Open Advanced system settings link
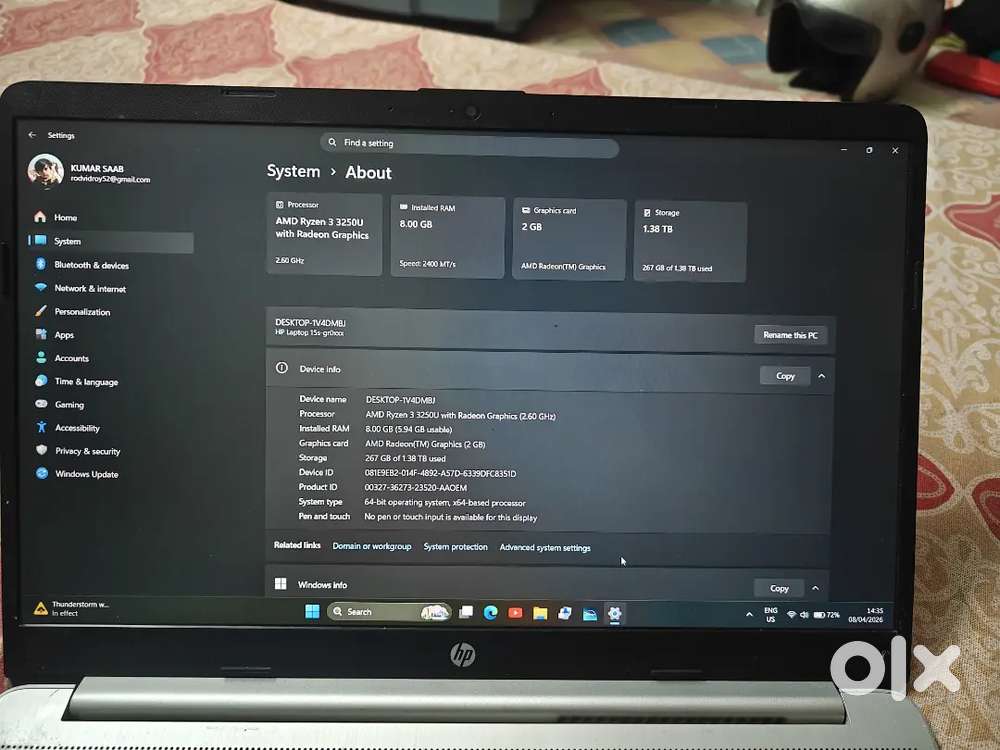Viewport: 1000px width, 750px height. [545, 547]
